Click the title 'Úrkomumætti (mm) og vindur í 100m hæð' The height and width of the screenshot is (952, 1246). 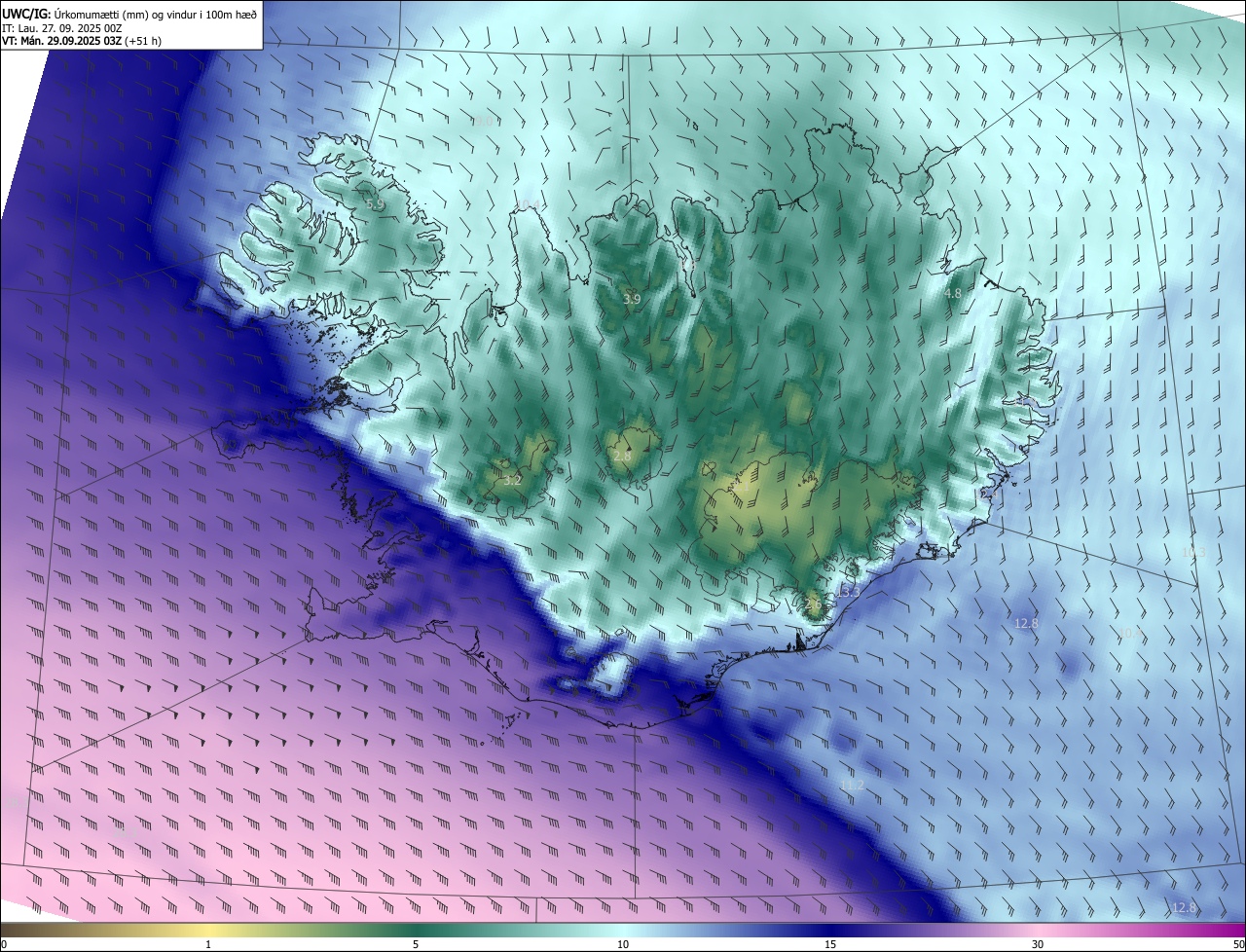pyautogui.click(x=154, y=14)
